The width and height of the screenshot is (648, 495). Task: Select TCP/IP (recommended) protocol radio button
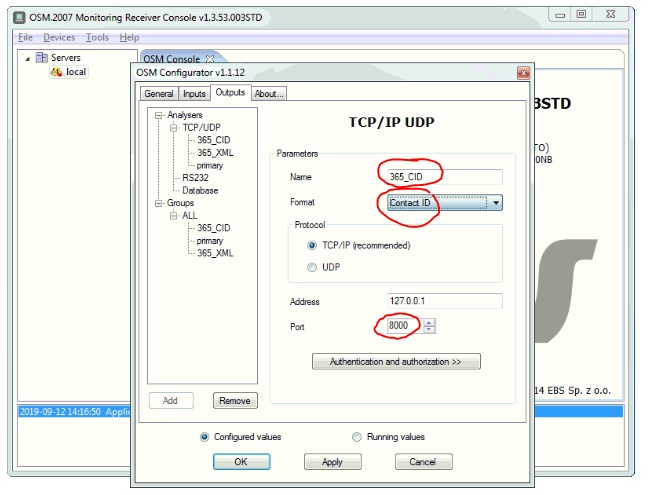(313, 245)
